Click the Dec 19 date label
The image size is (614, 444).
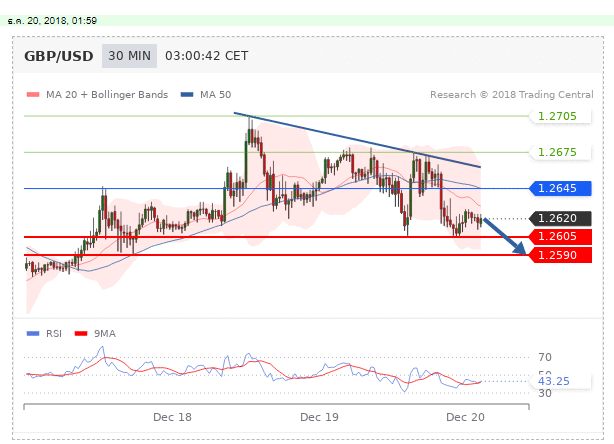(319, 417)
